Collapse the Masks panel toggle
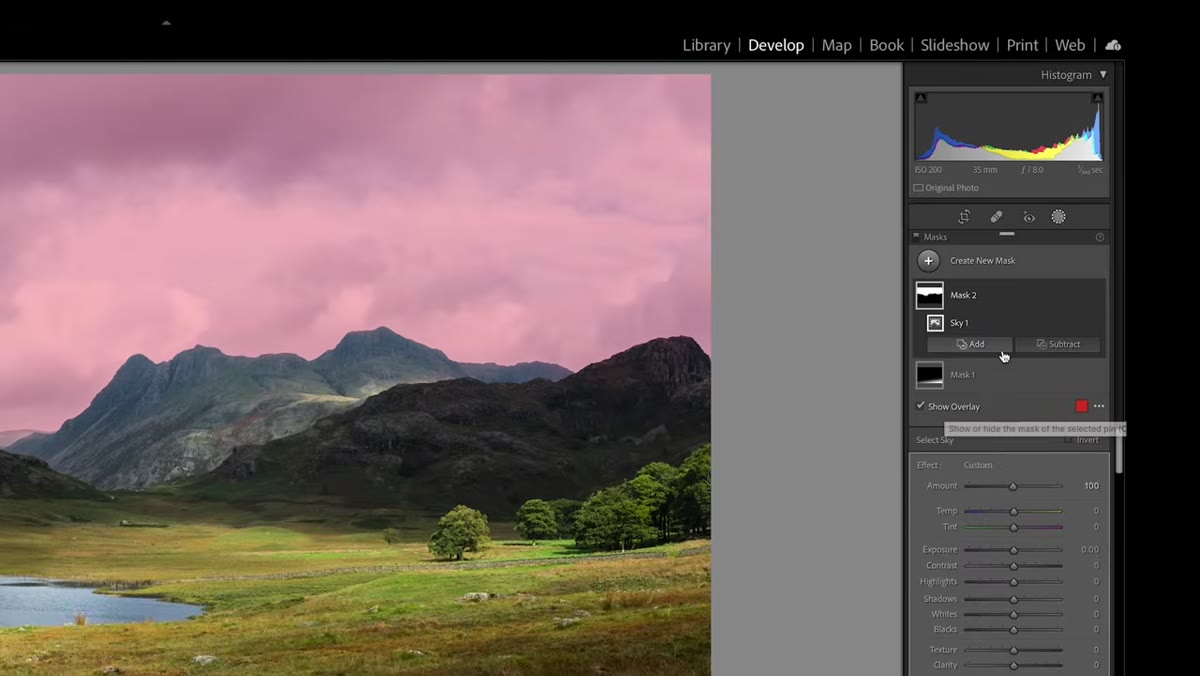This screenshot has height=676, width=1200. [x=916, y=237]
